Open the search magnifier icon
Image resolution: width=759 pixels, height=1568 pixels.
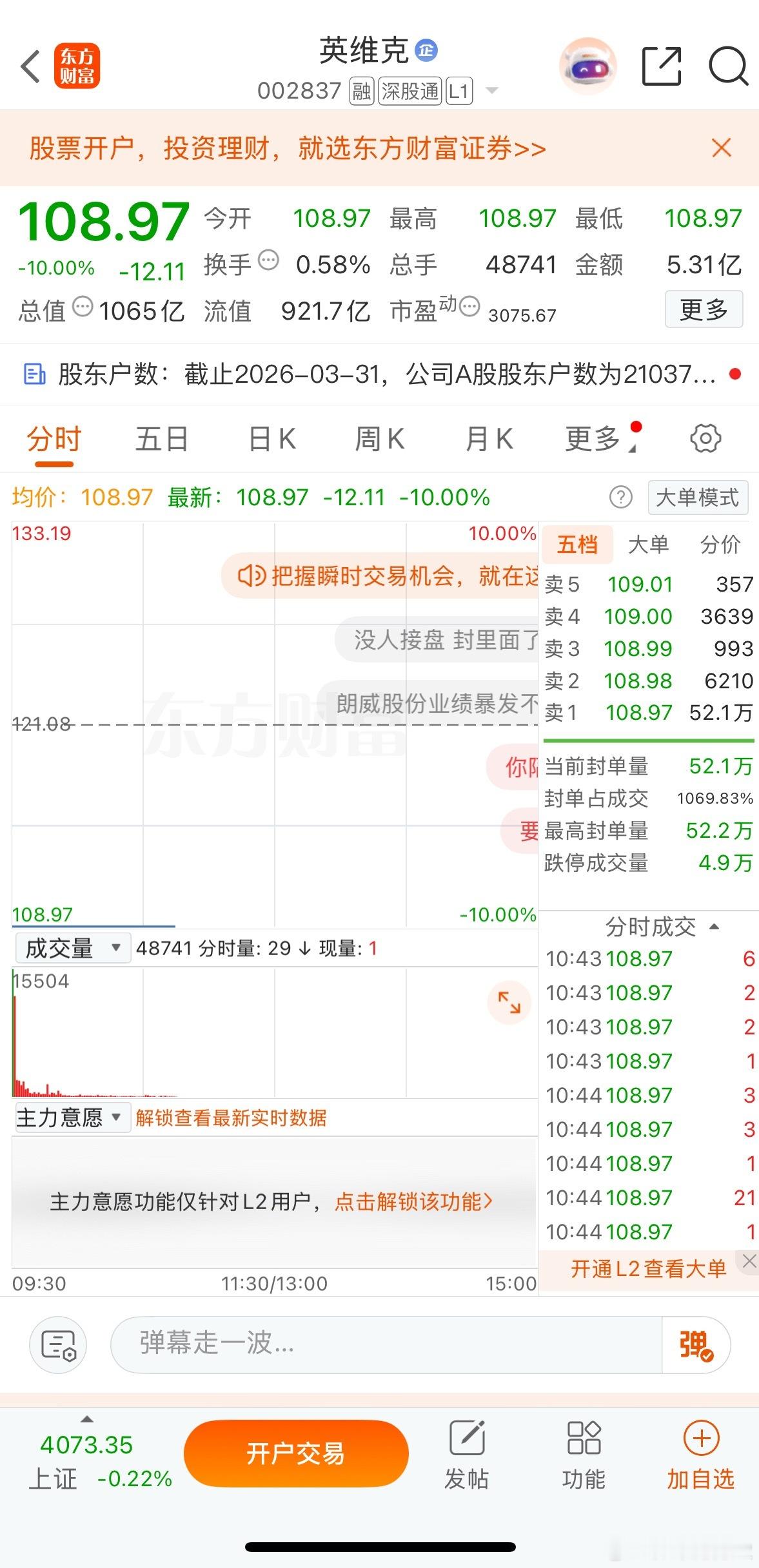tap(728, 66)
